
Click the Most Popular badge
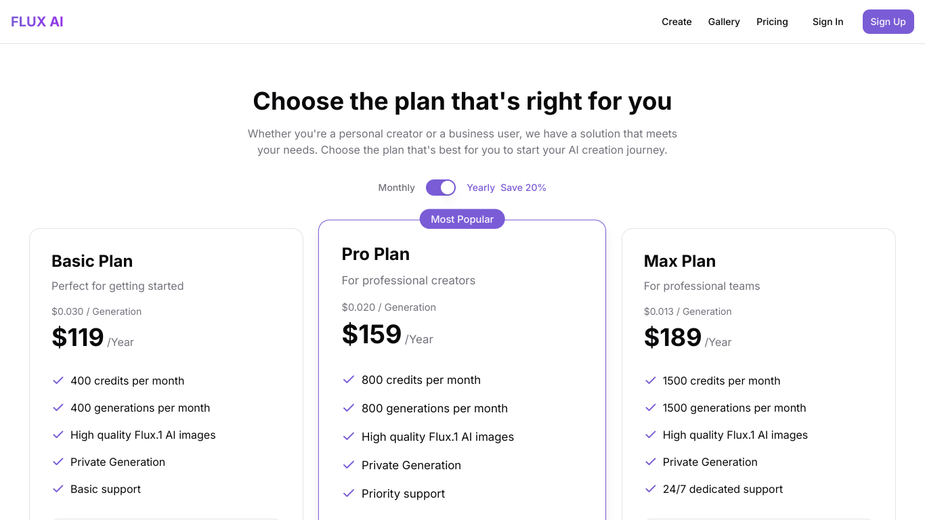pos(462,219)
